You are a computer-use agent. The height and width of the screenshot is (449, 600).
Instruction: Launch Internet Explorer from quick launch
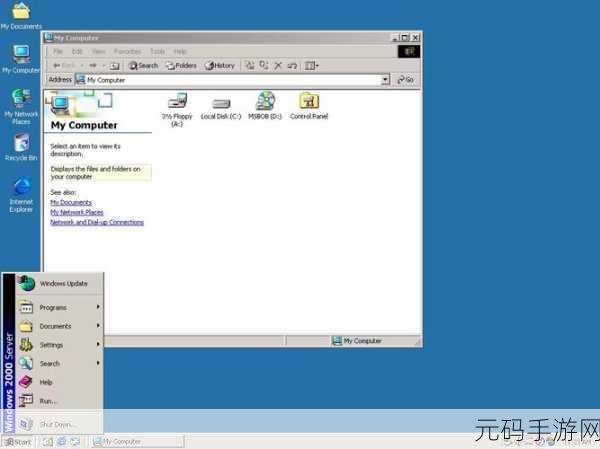tap(61, 442)
